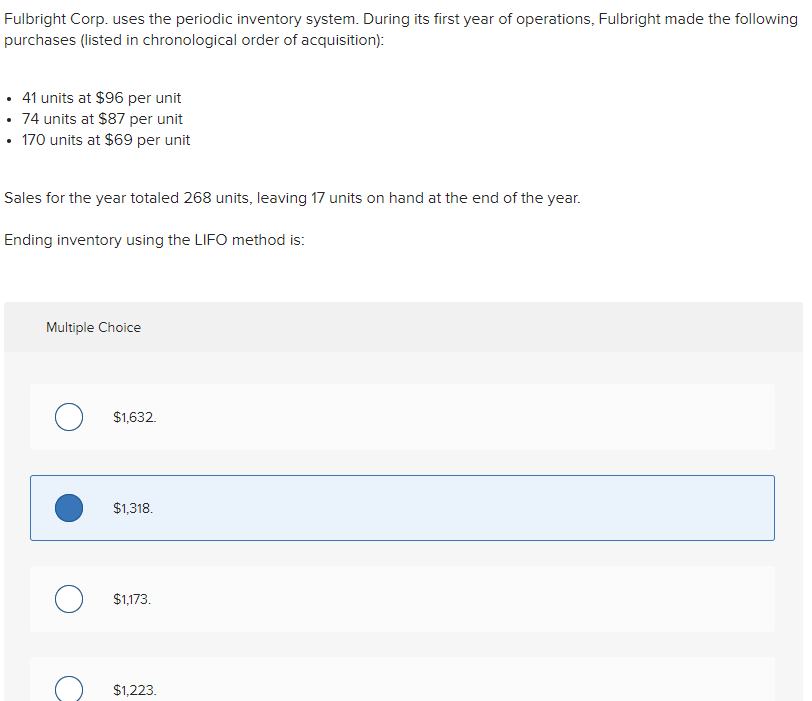Deselect the currently filled radio button

click(68, 508)
